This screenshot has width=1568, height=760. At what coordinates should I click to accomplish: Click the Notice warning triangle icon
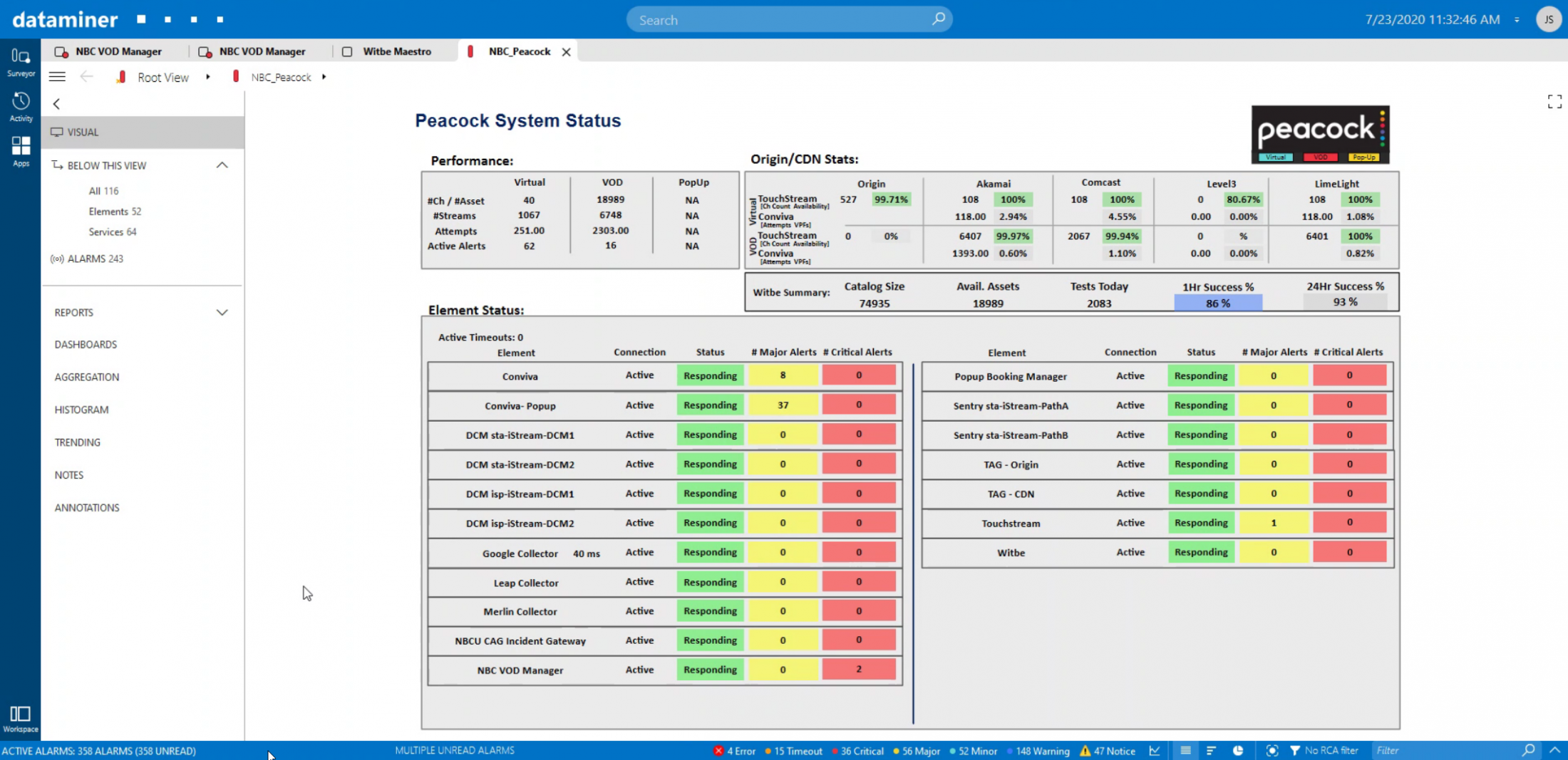tap(1085, 751)
